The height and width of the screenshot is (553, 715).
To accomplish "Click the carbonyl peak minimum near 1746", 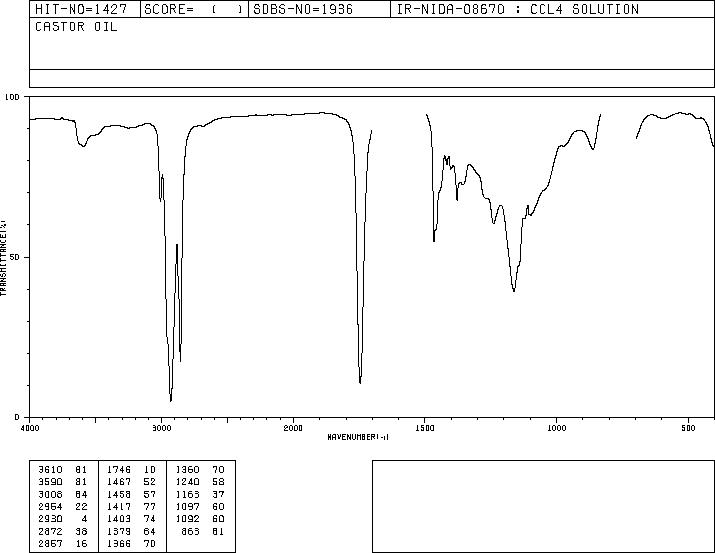I will coord(360,382).
